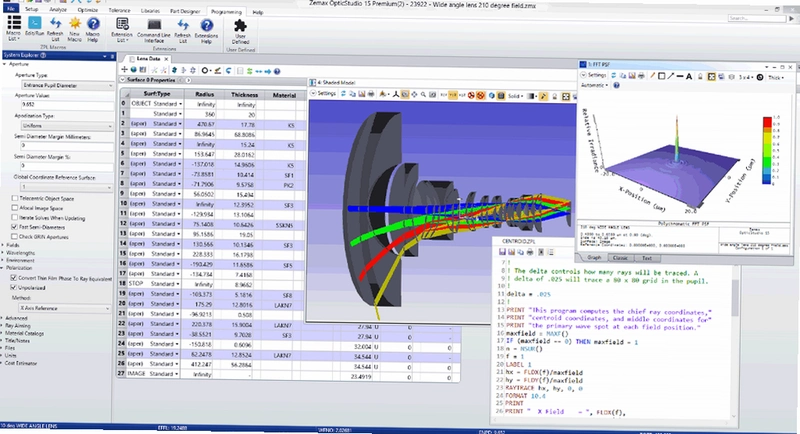Click the refresh icon in Shaded Model toolbar

343,94
